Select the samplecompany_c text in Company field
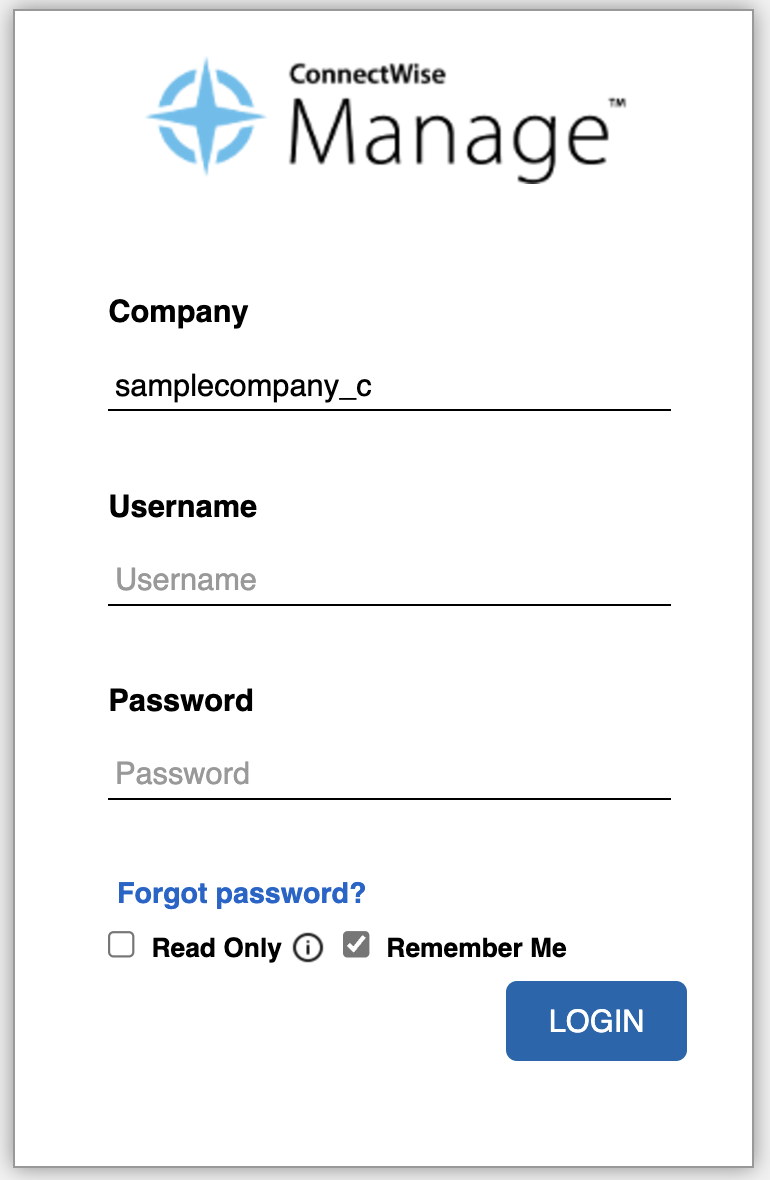This screenshot has height=1180, width=770. [245, 386]
